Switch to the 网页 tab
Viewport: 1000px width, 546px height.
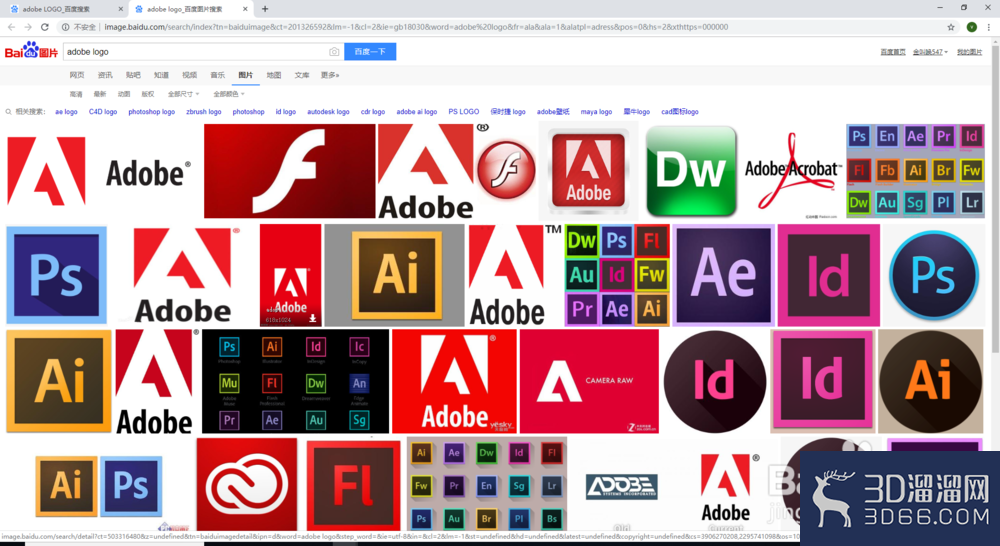pyautogui.click(x=77, y=75)
